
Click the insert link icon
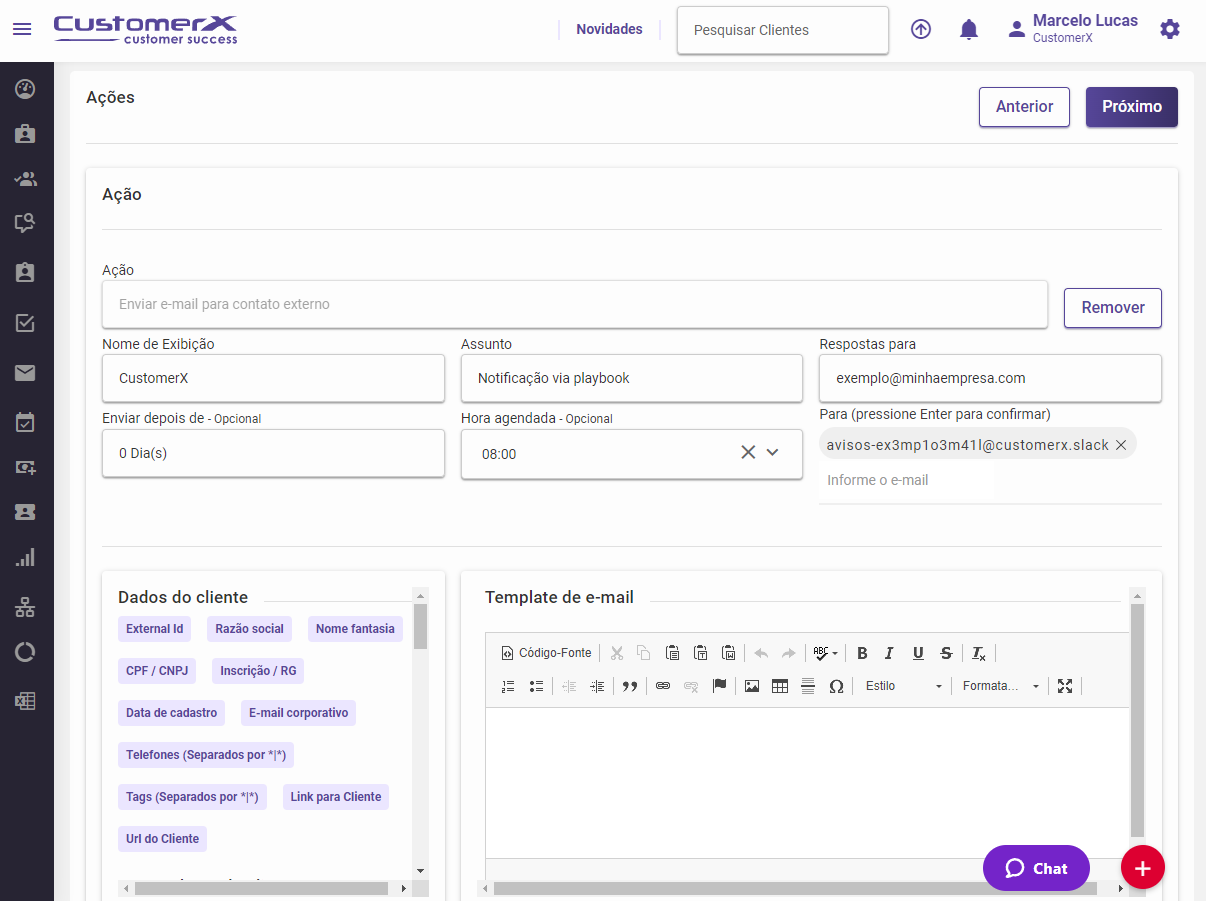662,686
